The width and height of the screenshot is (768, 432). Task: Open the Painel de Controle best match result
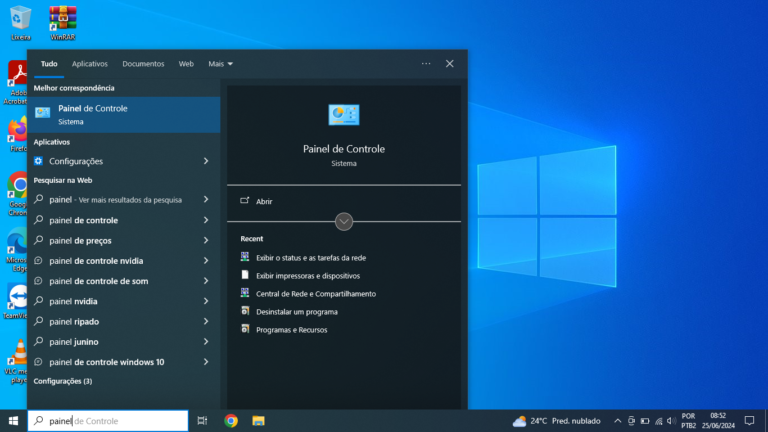tap(123, 115)
